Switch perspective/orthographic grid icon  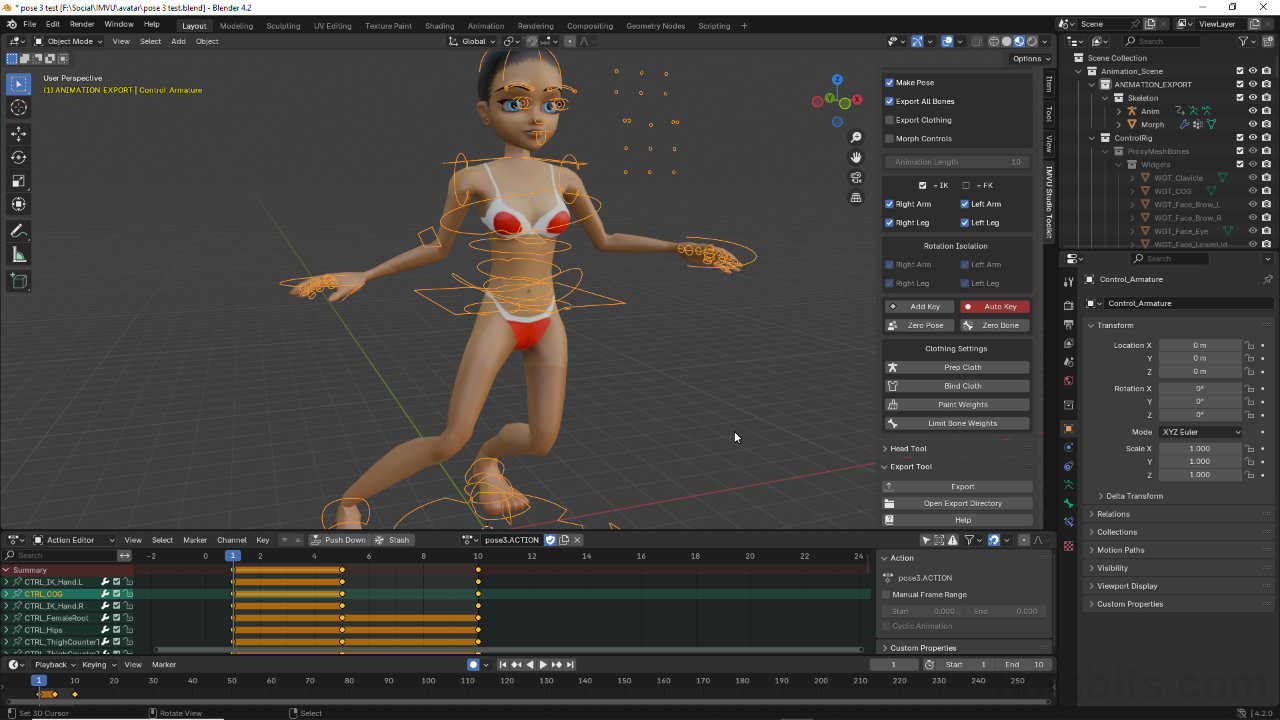click(856, 198)
